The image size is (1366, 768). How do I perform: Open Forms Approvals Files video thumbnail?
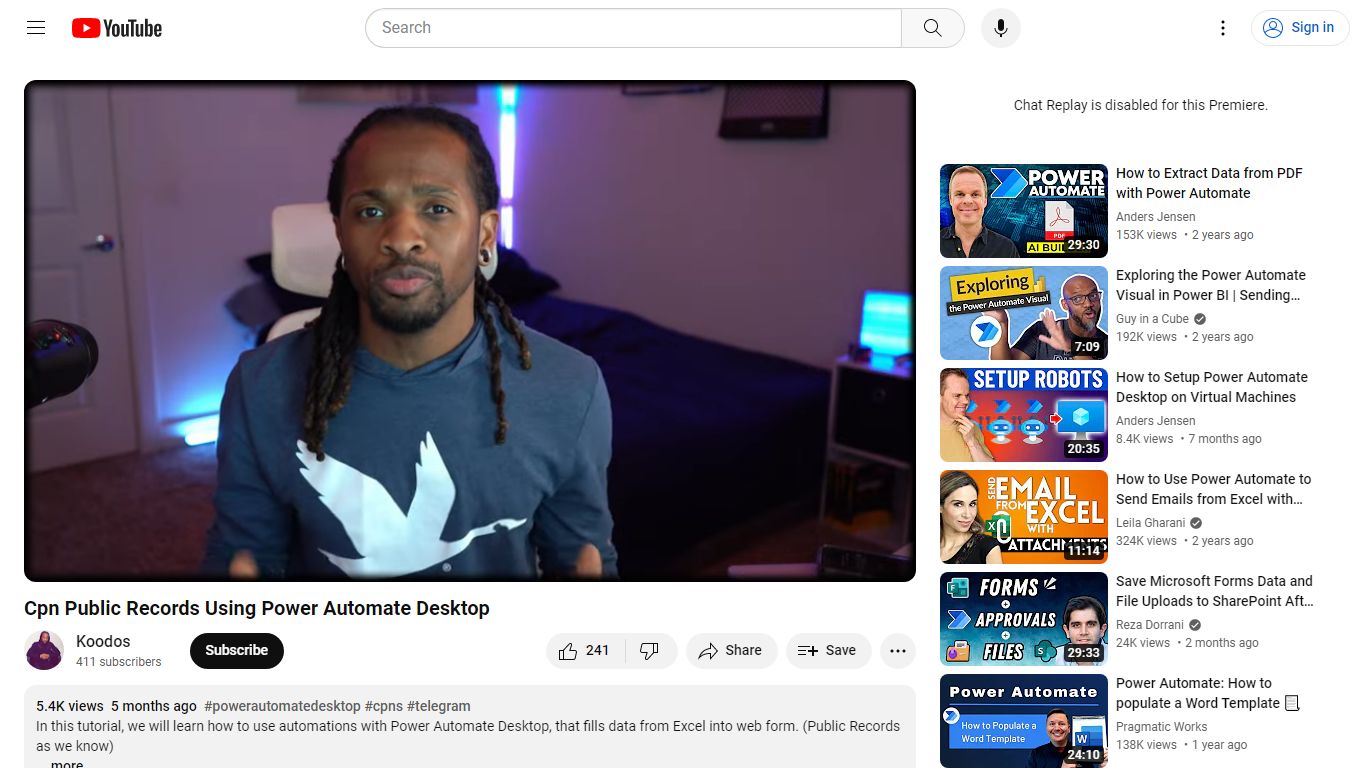click(x=1024, y=619)
